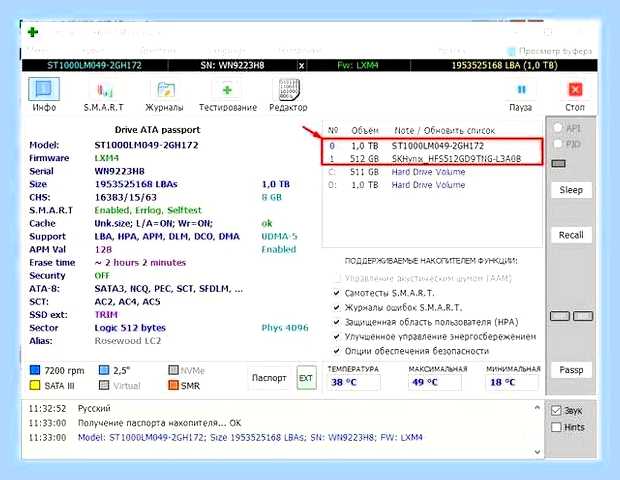Open the Тестирование toolbar section

[x=228, y=94]
